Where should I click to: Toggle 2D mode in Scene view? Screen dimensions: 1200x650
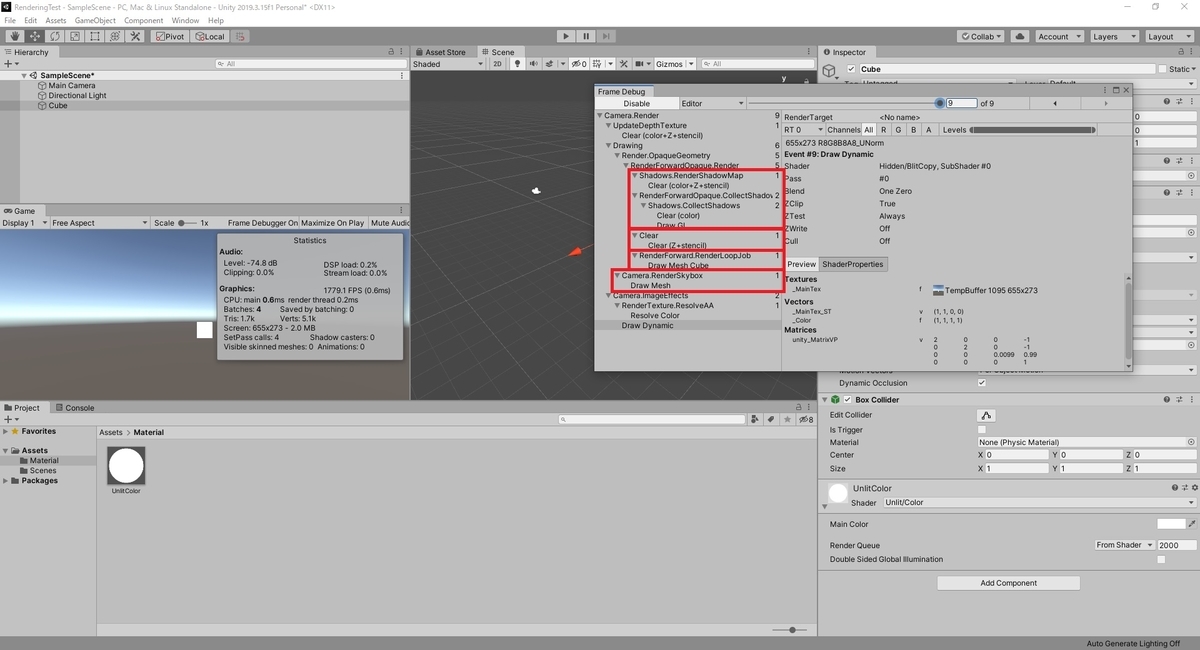[498, 64]
